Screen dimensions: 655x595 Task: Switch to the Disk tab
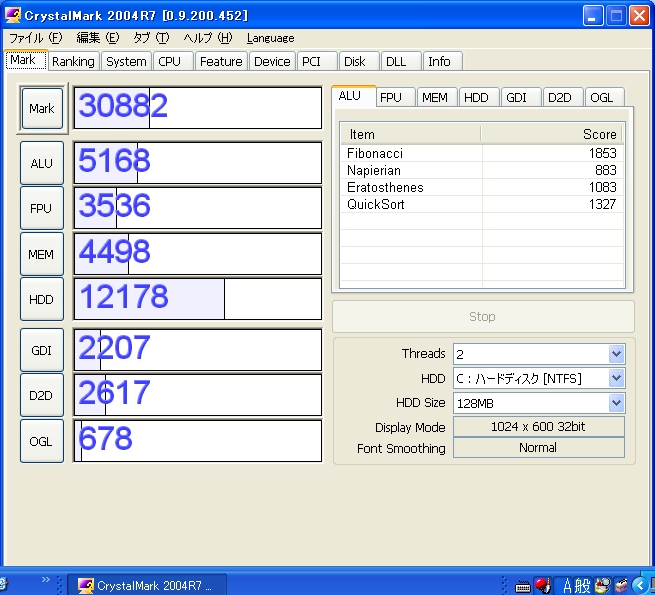pos(359,61)
